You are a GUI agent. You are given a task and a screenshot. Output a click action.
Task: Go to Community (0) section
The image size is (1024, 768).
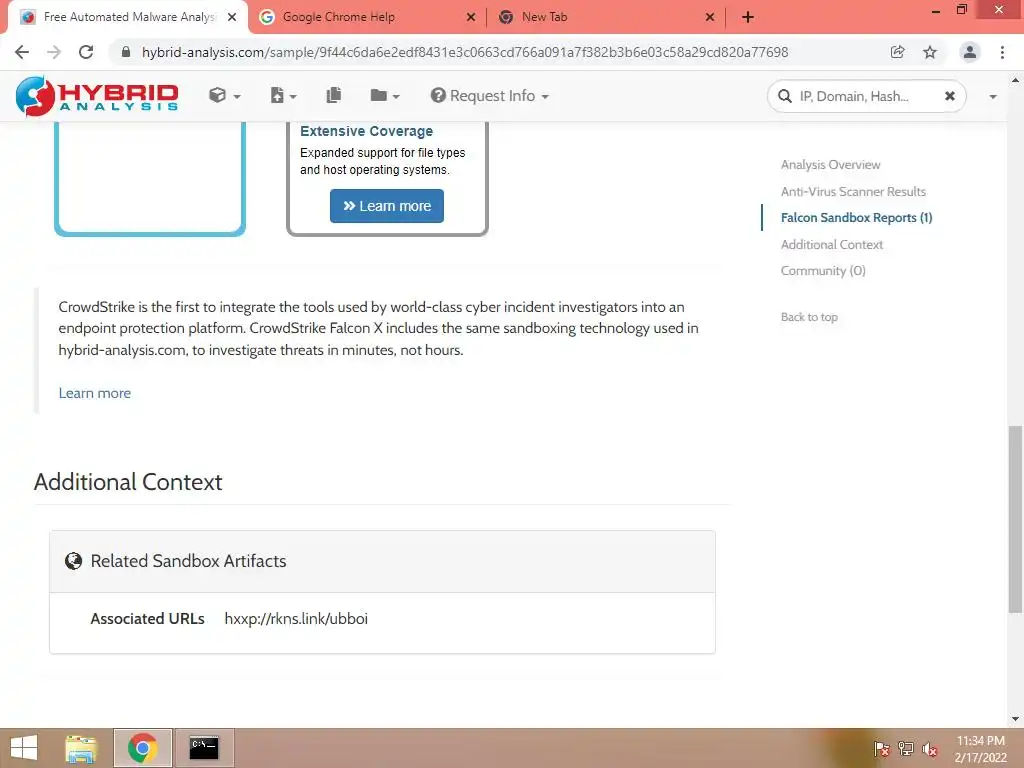pyautogui.click(x=823, y=270)
